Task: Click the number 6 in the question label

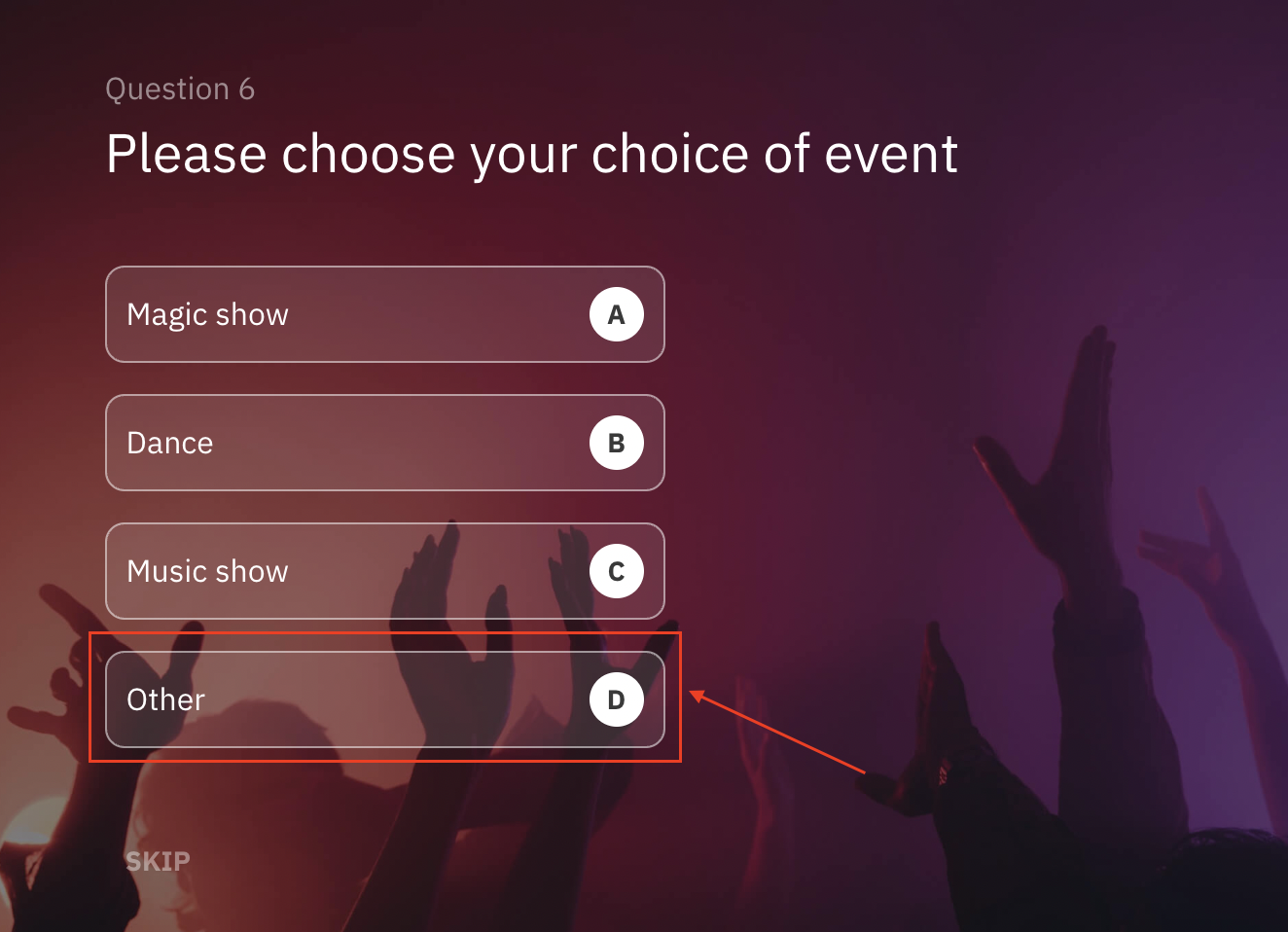Action: pyautogui.click(x=246, y=89)
